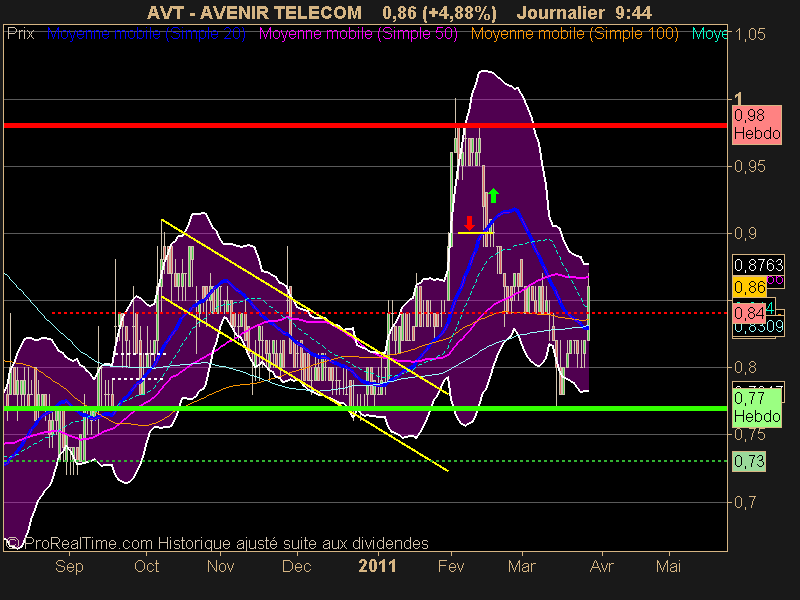The height and width of the screenshot is (600, 800).
Task: Click the green 0,77 Hebdo price tag
Action: tap(757, 408)
